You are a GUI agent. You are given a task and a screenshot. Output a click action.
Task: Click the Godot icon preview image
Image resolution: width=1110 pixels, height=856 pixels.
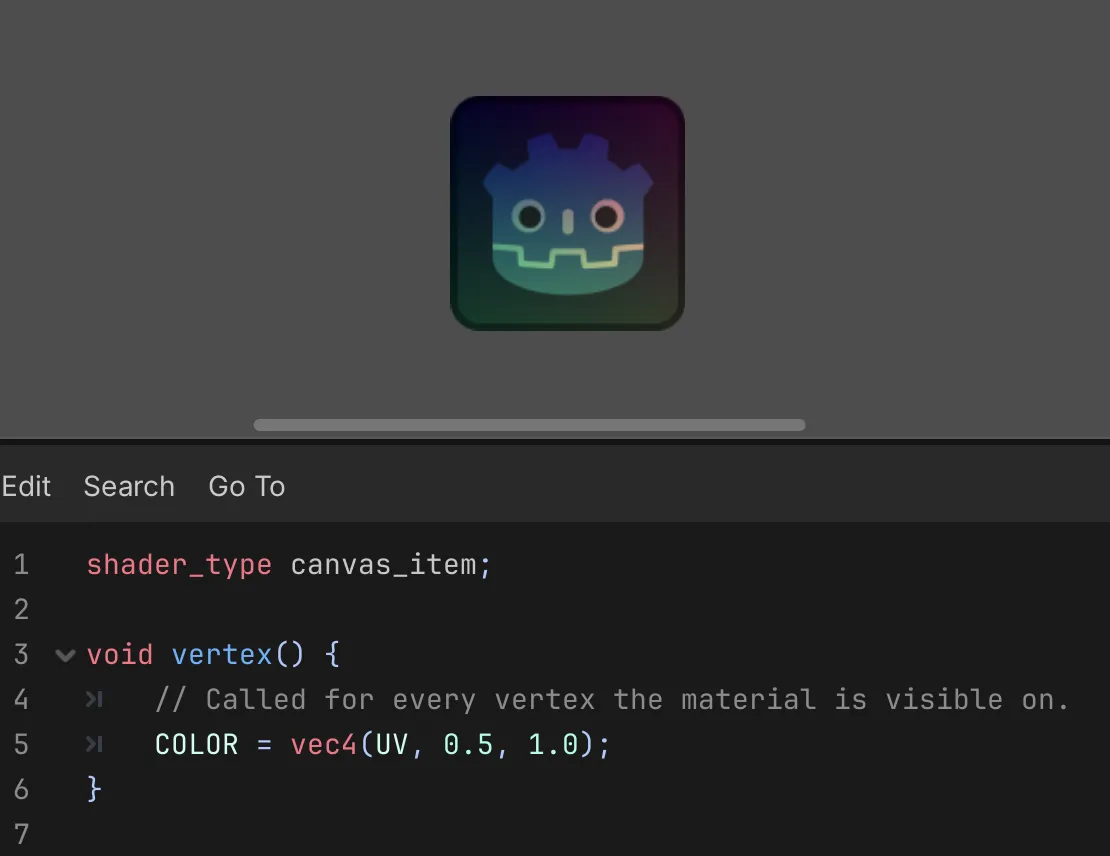coord(567,213)
